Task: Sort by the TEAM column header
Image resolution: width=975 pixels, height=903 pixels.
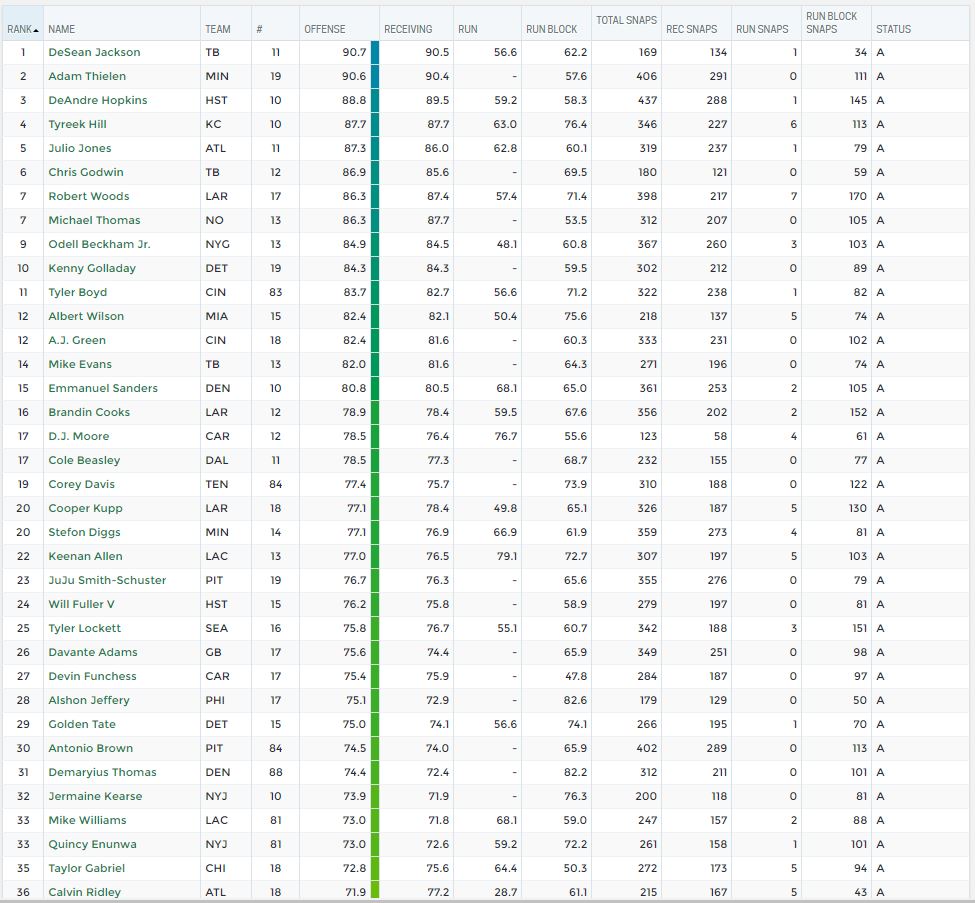Action: pos(217,30)
